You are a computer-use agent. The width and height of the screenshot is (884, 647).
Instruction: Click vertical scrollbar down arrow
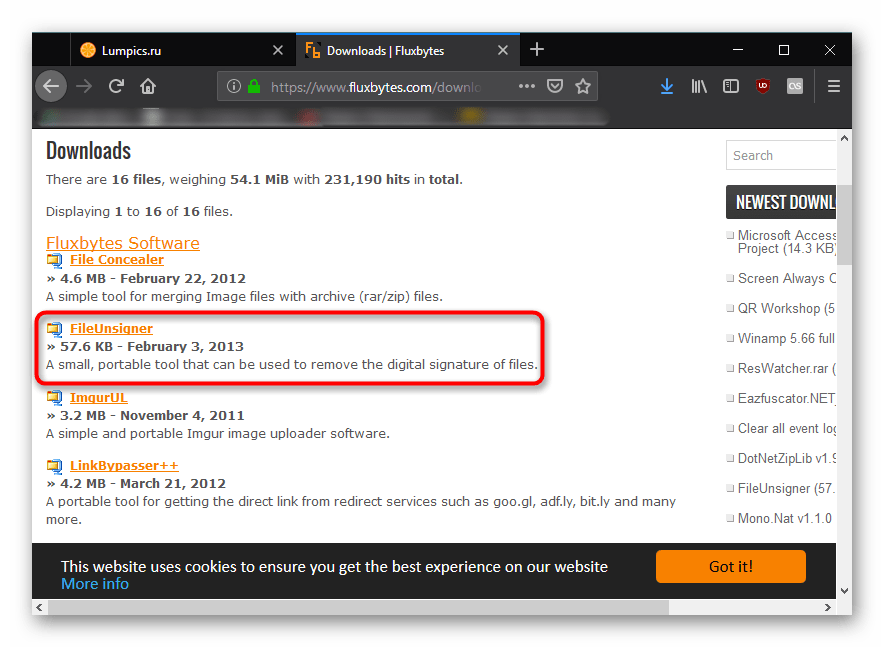click(x=844, y=591)
